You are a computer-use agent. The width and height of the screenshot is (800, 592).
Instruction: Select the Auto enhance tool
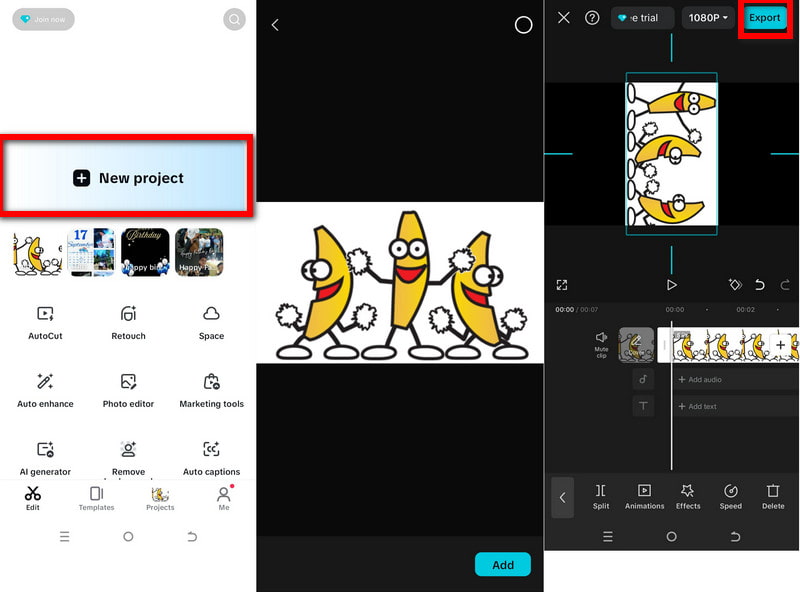pos(45,388)
